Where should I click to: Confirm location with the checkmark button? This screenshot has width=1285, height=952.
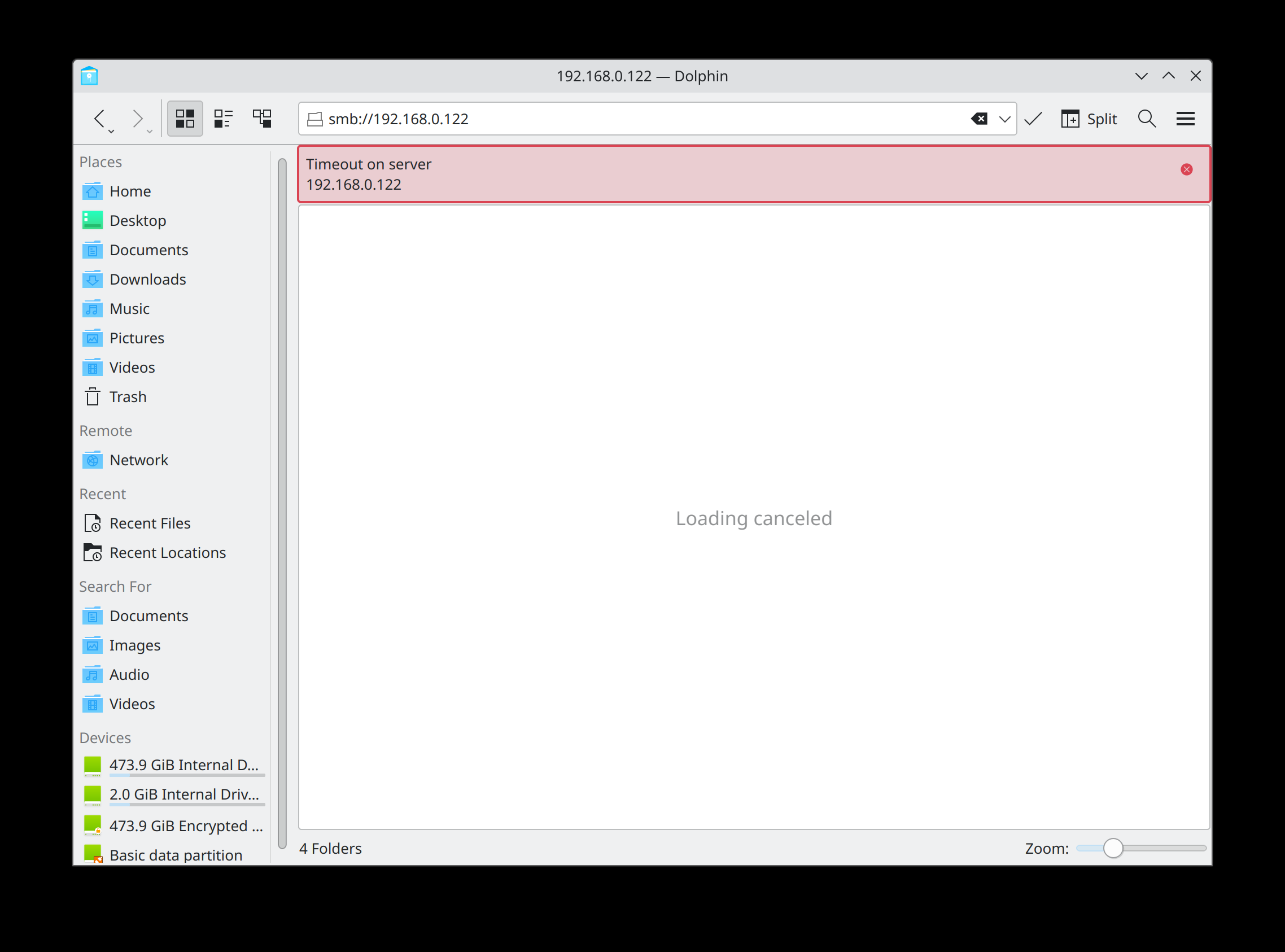click(1033, 119)
